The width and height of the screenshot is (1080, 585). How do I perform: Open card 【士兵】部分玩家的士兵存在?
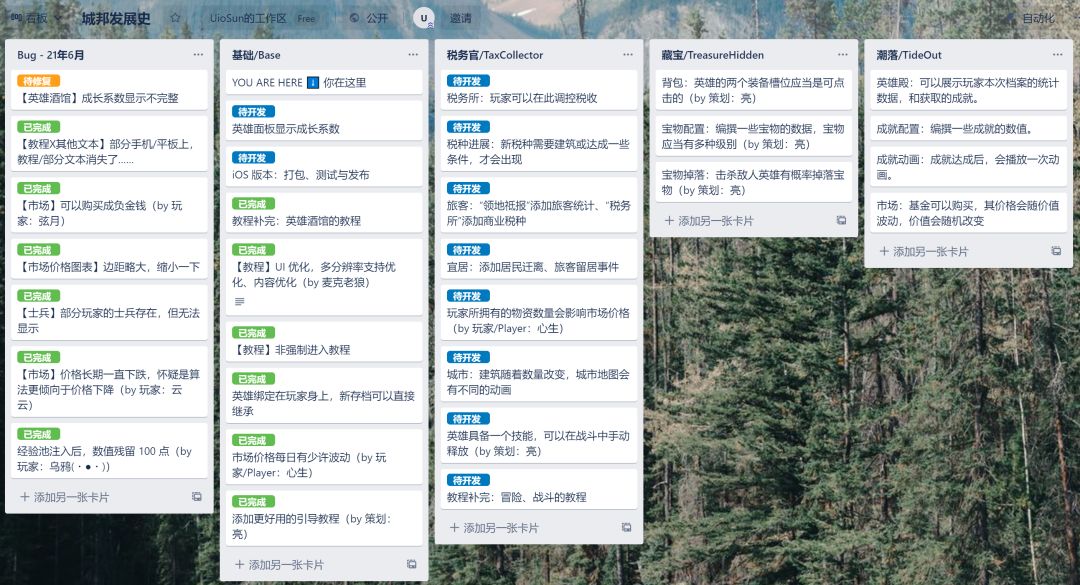pos(109,312)
